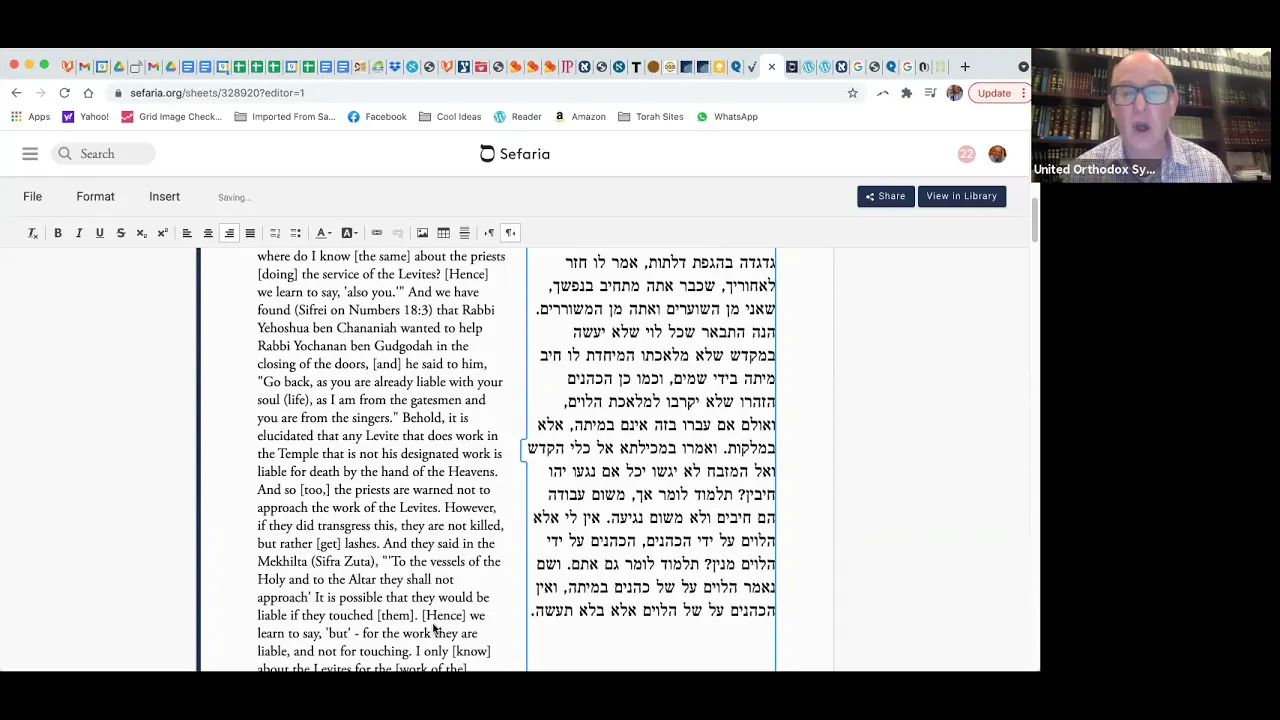Screen dimensions: 1280x720
Task: Open the File menu
Action: point(33,197)
